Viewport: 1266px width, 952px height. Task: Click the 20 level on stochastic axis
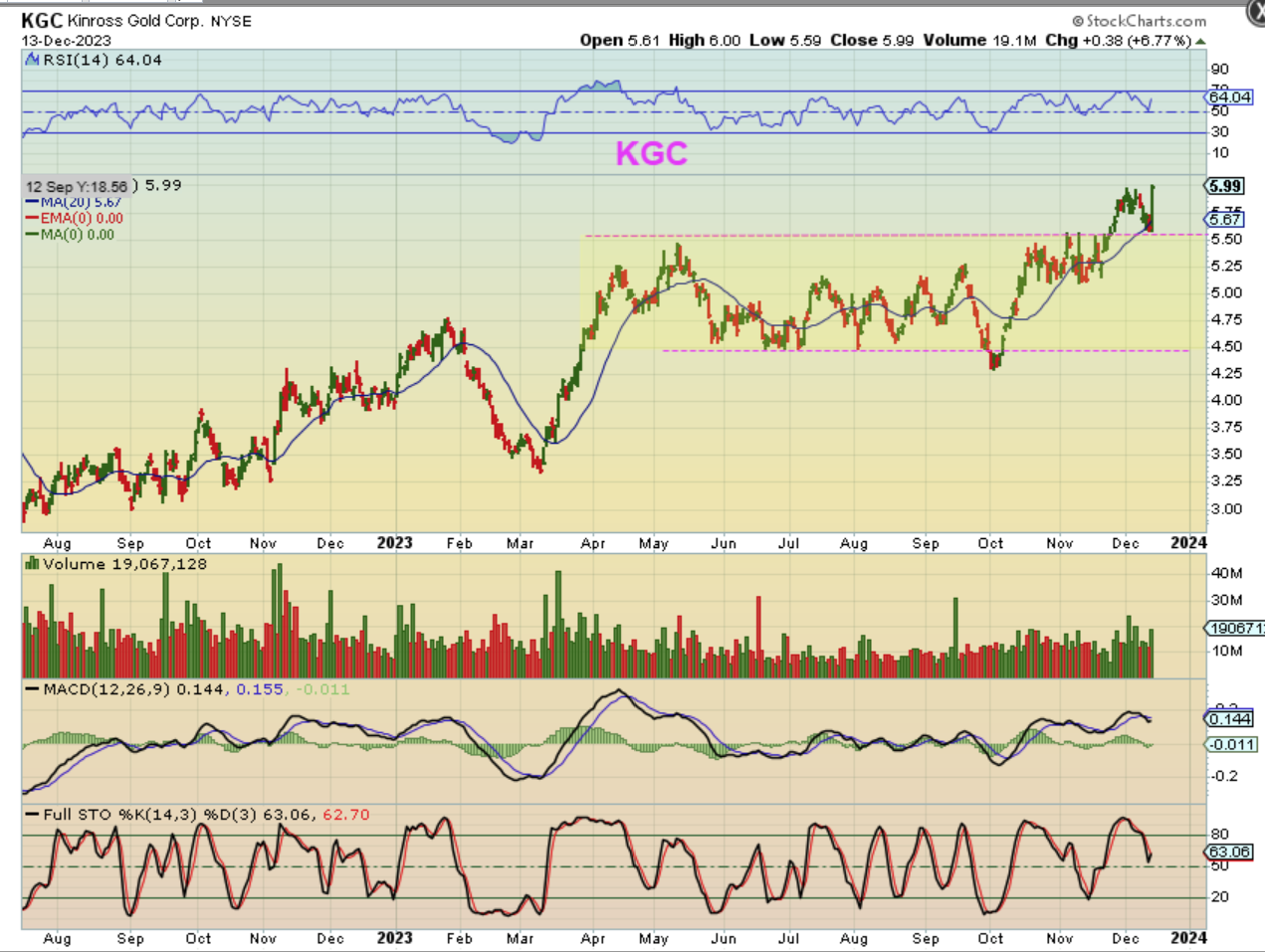click(x=1219, y=897)
